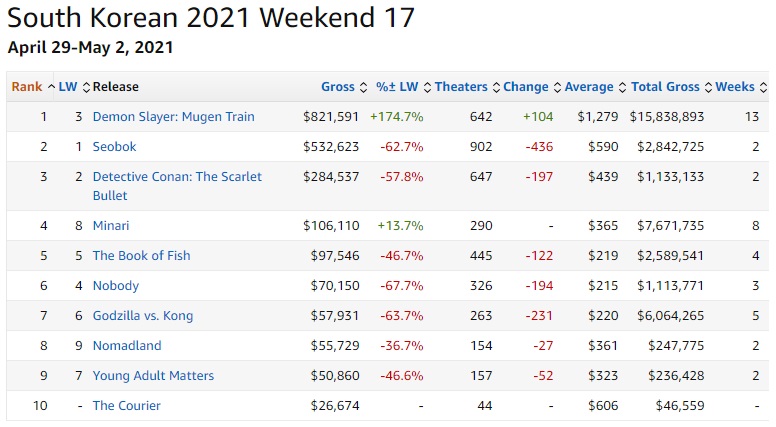
Task: Click the Minari release link
Action: [111, 226]
